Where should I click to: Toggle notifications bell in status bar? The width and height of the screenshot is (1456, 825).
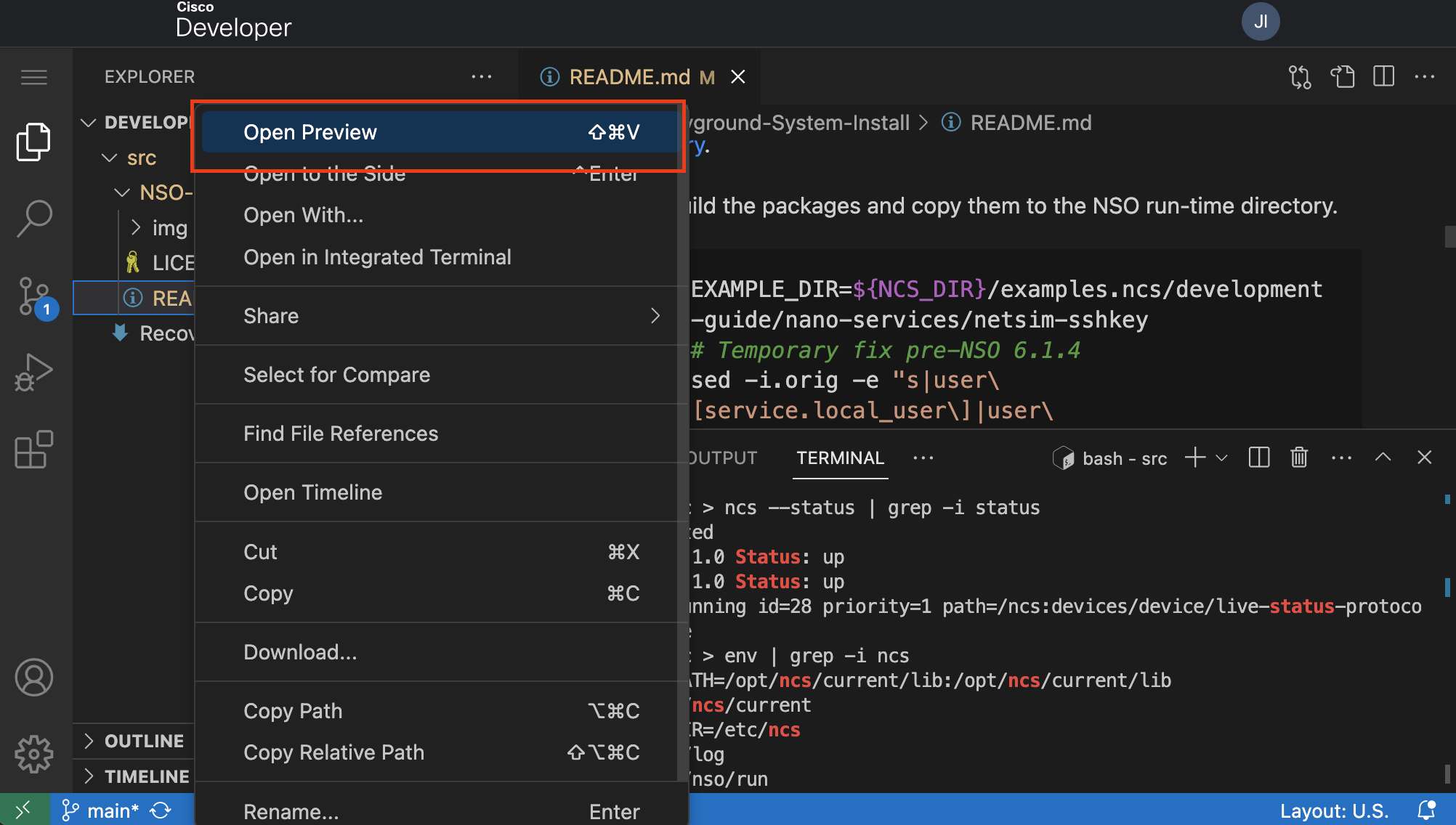pos(1426,810)
